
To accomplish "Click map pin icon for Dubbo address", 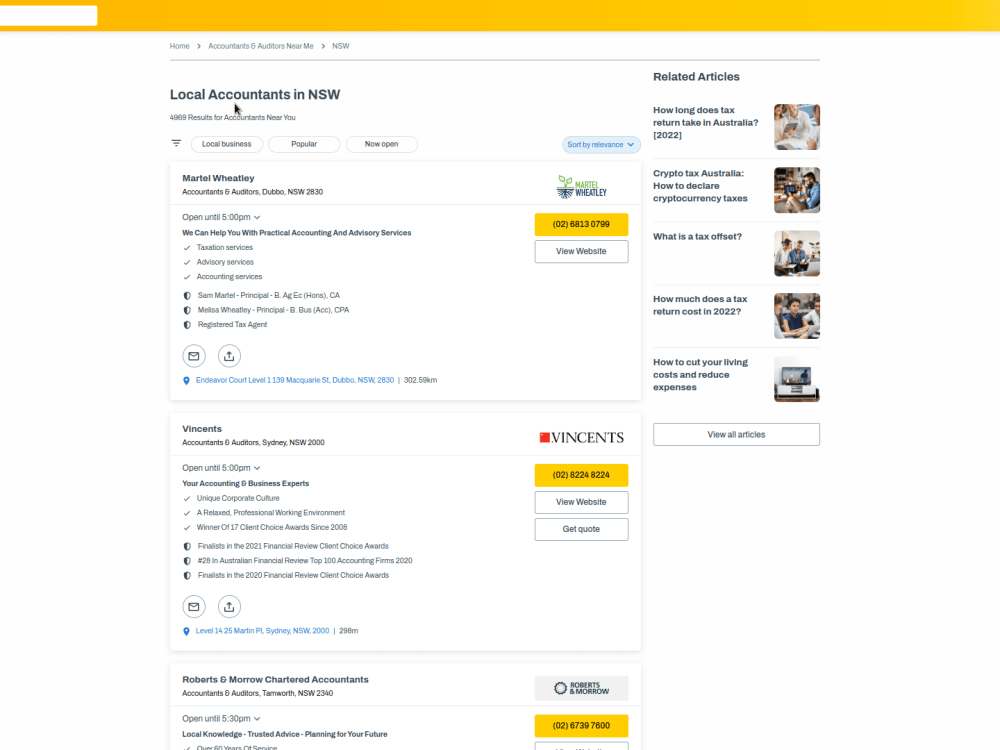I will pyautogui.click(x=186, y=381).
